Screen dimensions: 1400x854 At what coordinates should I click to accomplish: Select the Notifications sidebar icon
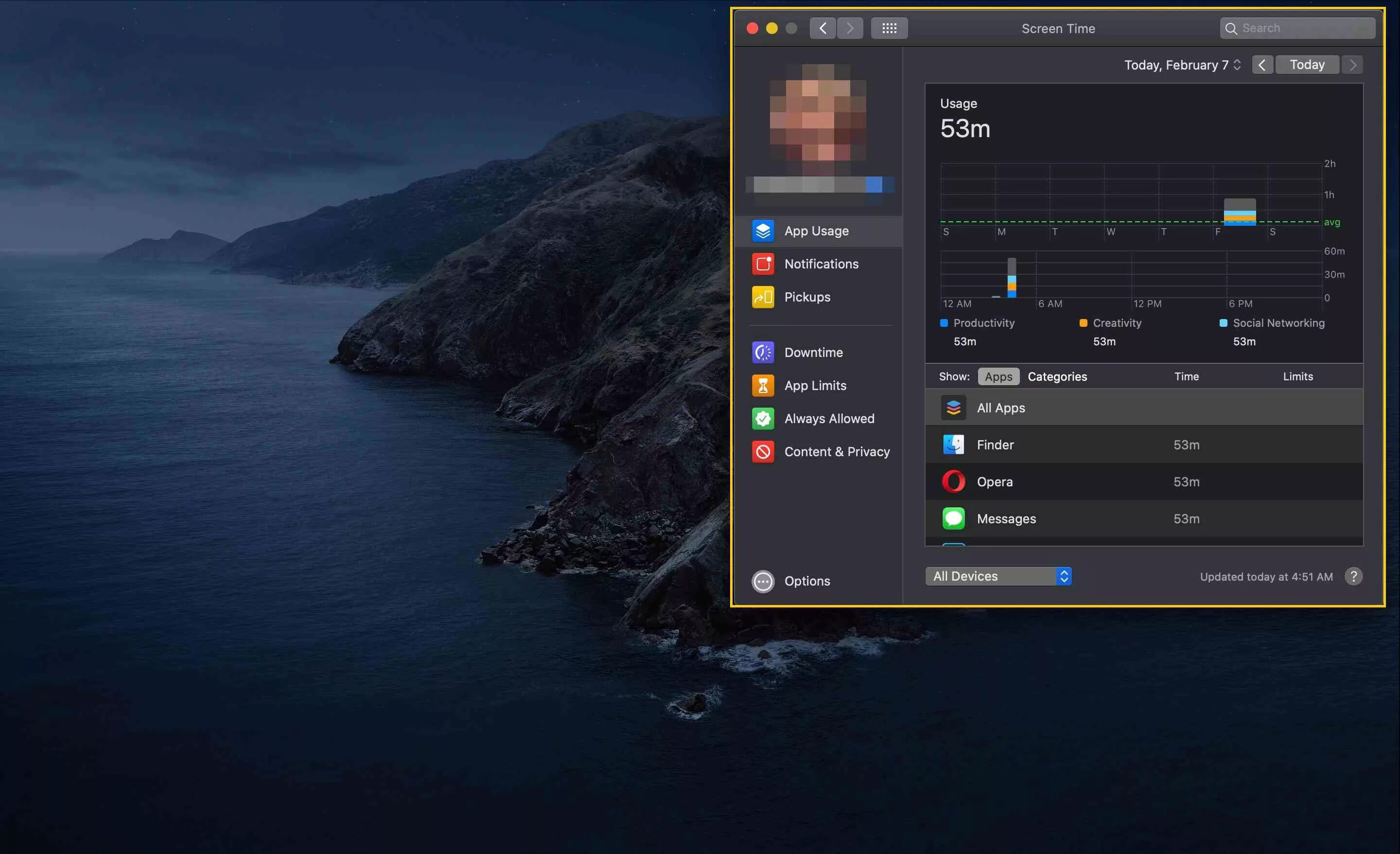[763, 264]
